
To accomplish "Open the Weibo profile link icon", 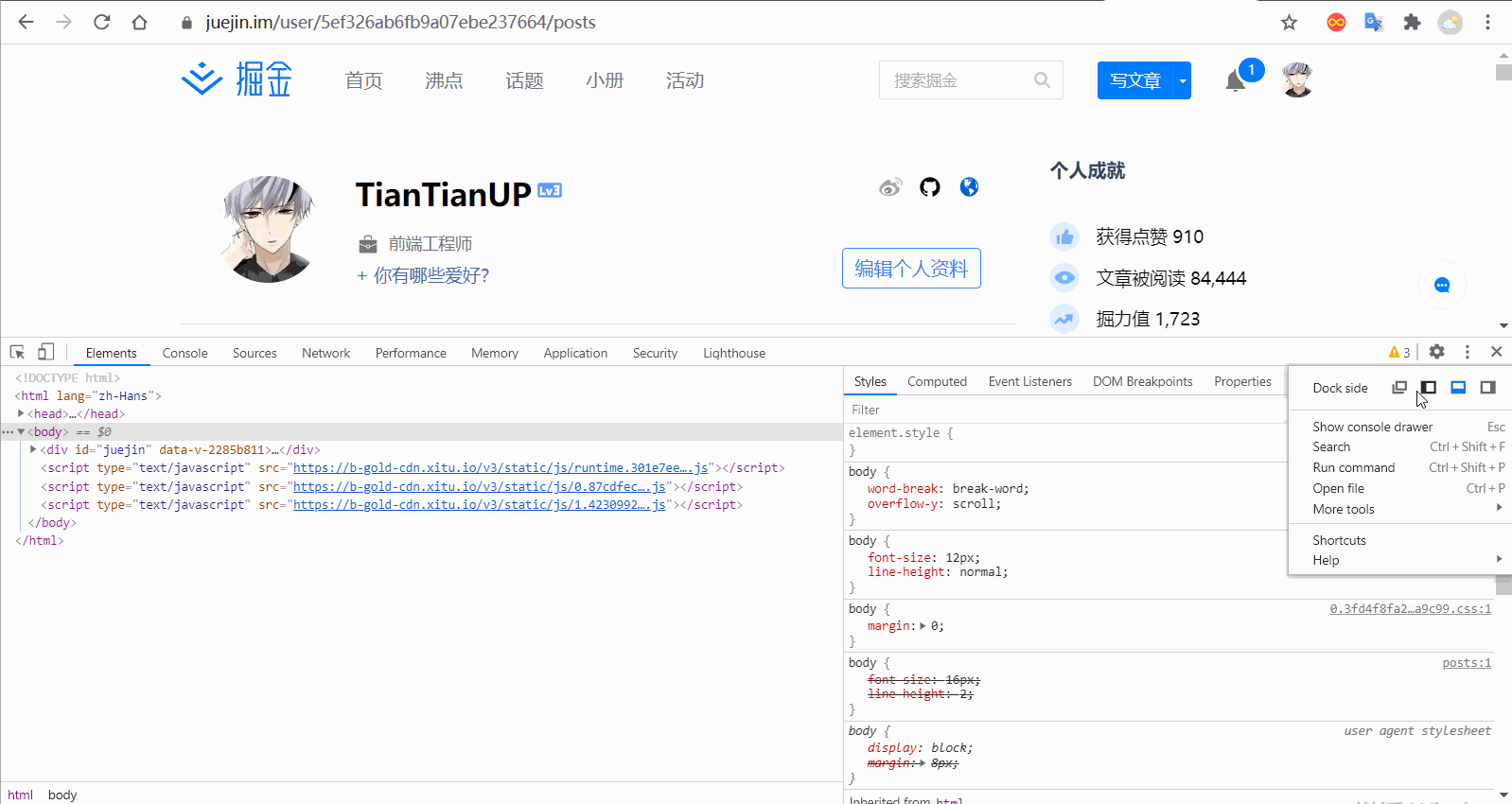I will 890,187.
